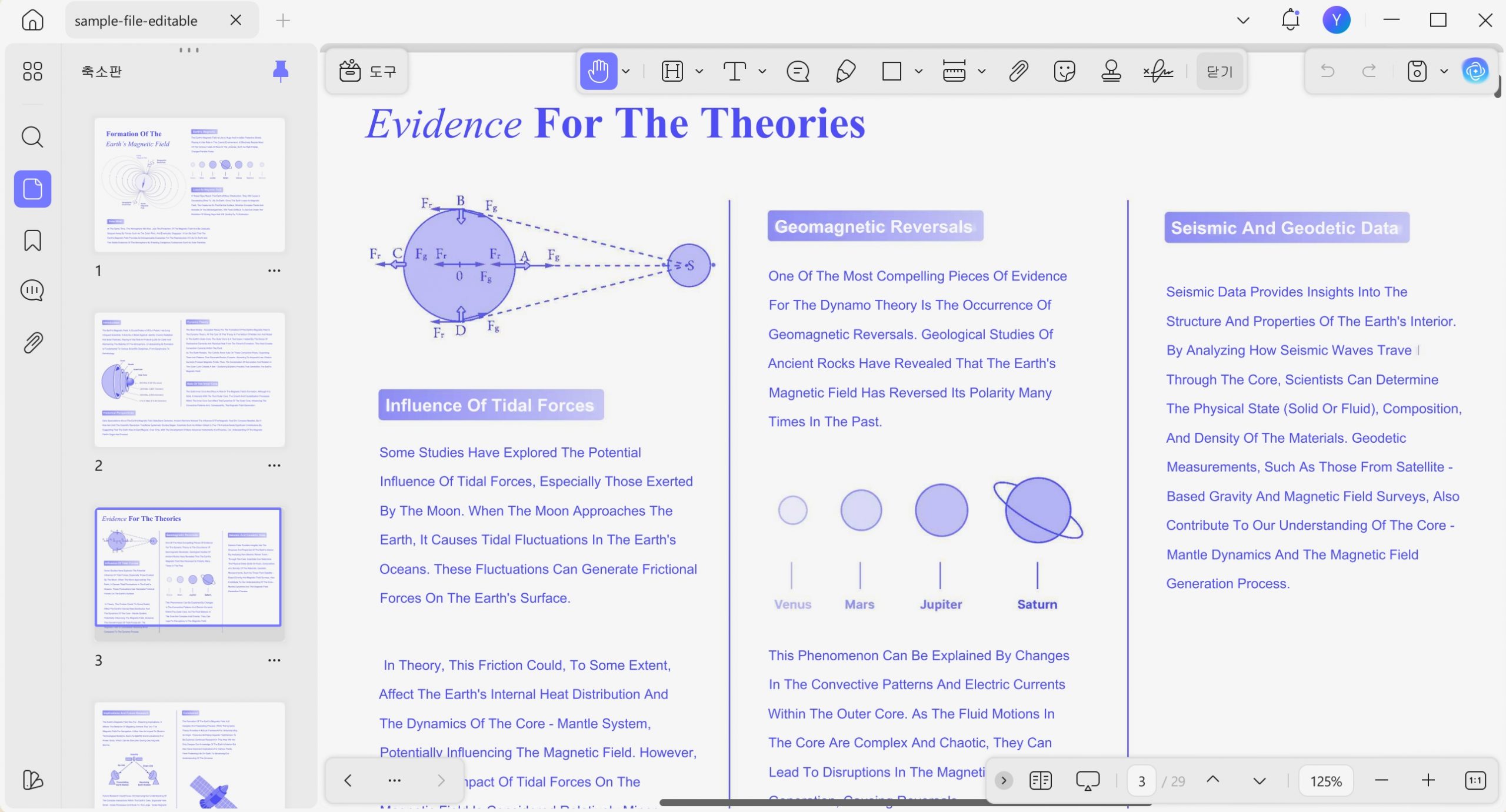
Task: Select the Hand tool
Action: coord(598,71)
